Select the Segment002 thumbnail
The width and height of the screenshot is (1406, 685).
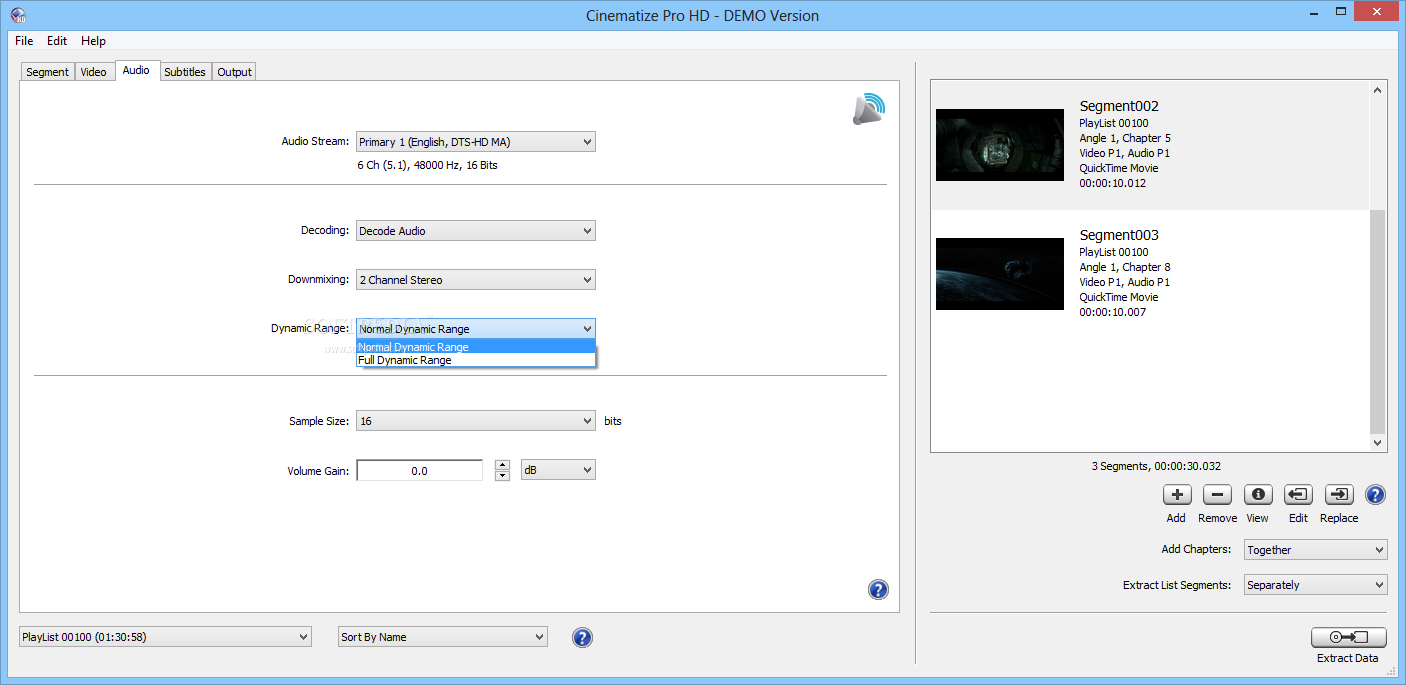click(1000, 145)
